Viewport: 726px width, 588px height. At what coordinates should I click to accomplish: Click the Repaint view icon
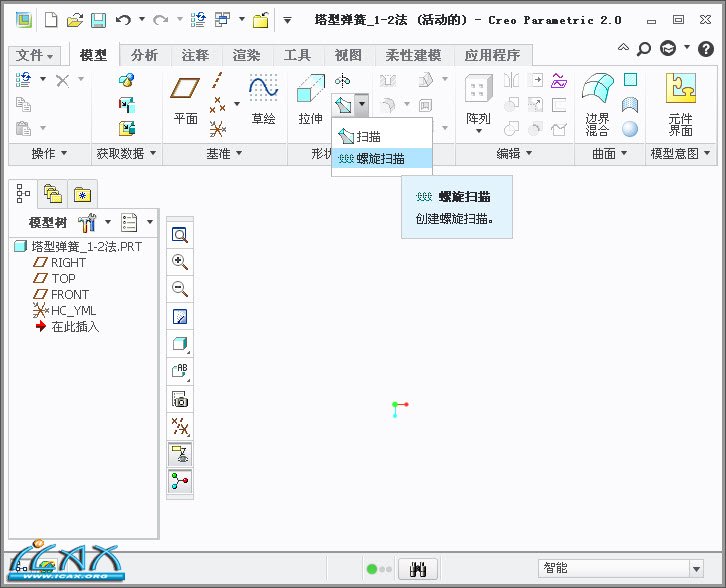point(180,317)
